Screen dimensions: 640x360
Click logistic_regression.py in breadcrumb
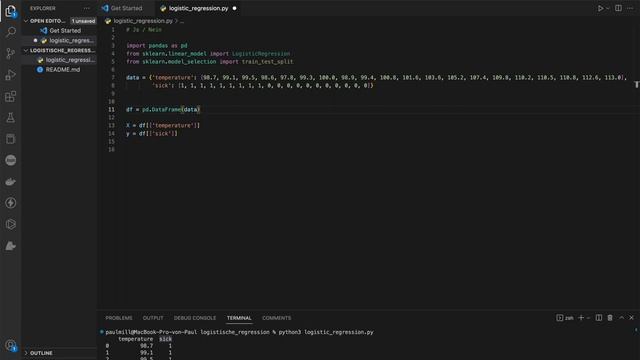pos(143,21)
